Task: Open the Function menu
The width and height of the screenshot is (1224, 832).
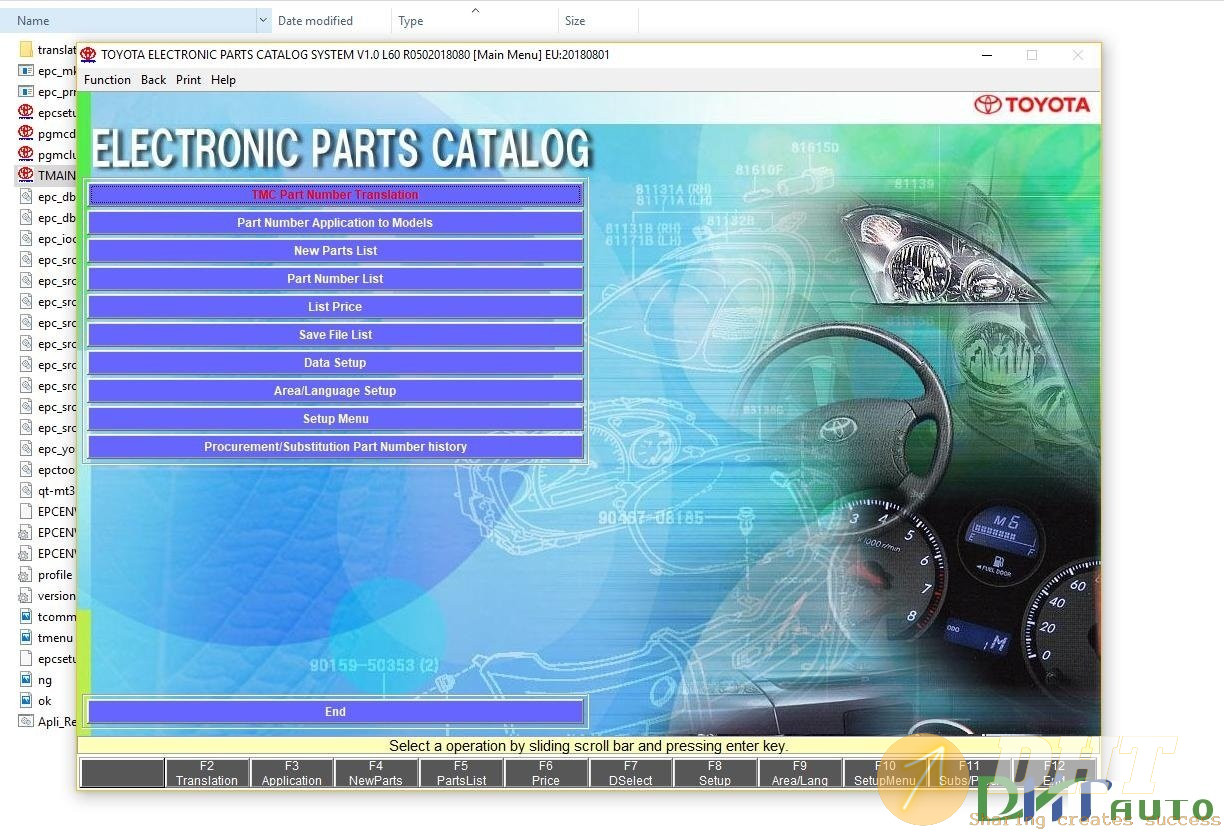Action: pyautogui.click(x=107, y=80)
